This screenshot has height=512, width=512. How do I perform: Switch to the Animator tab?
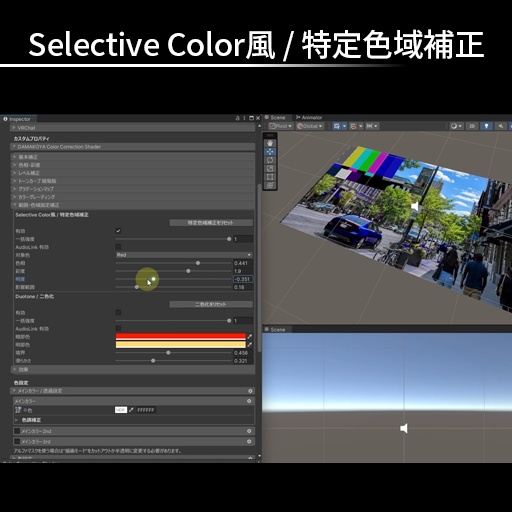(309, 118)
